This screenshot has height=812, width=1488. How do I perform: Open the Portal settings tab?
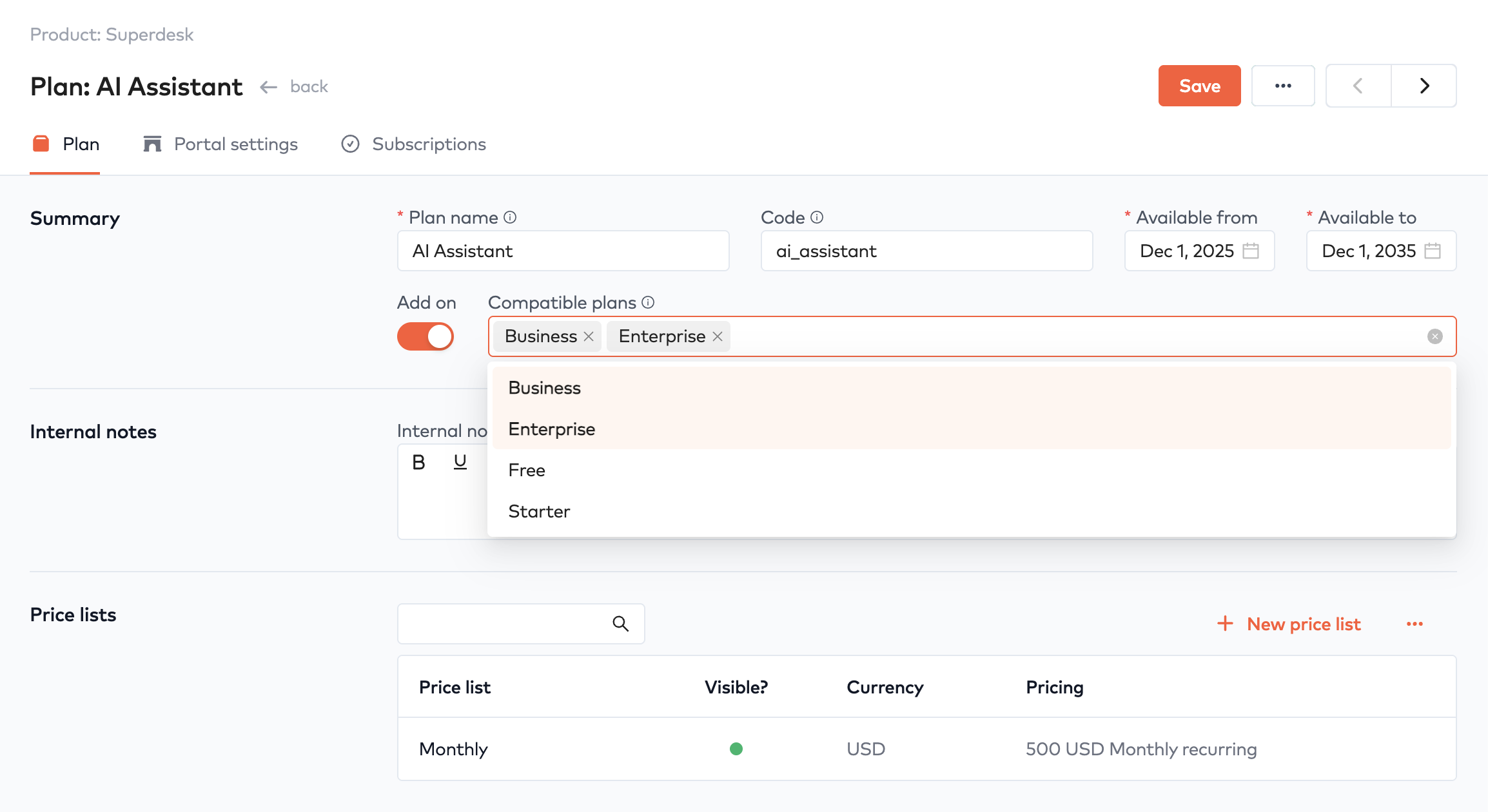tap(220, 144)
